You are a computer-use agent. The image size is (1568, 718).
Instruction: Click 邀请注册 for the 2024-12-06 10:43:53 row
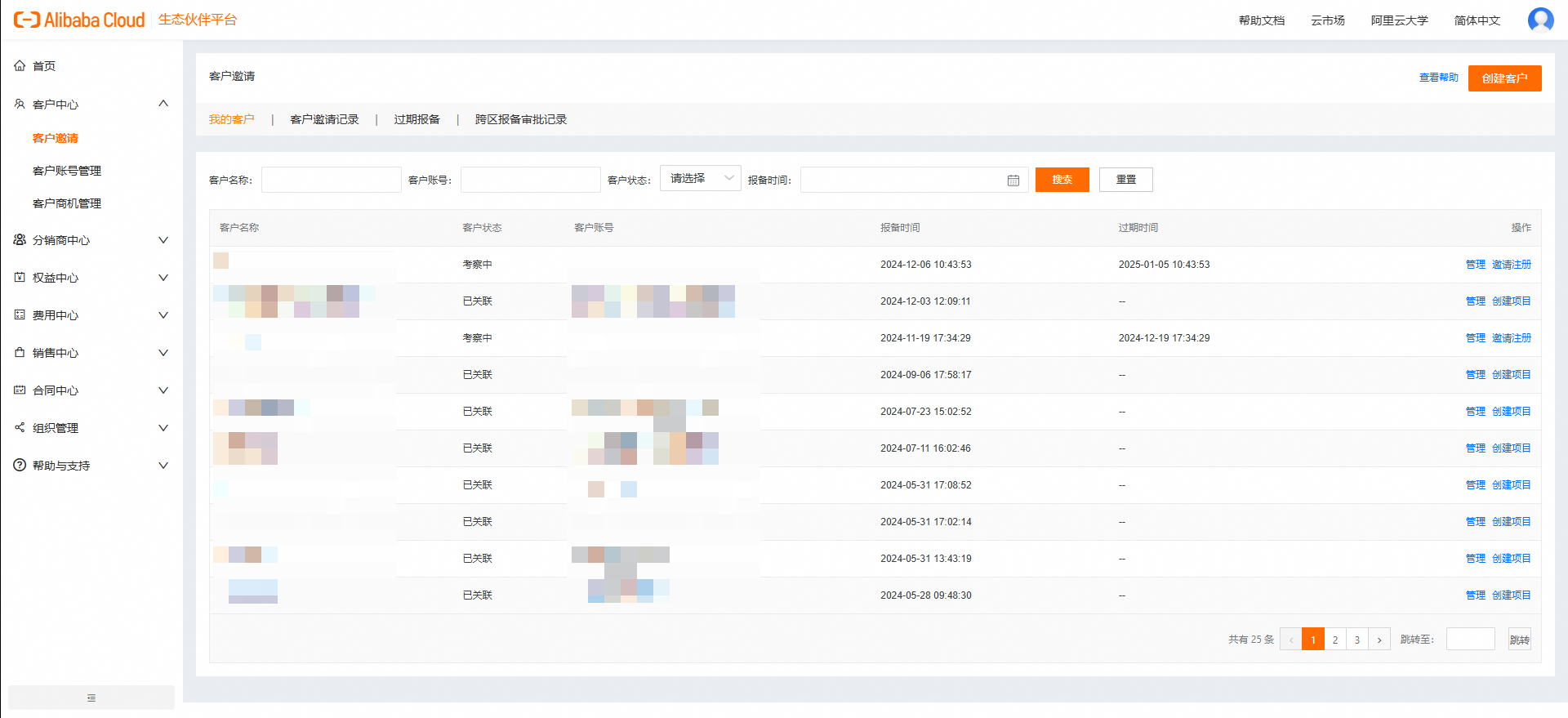(x=1512, y=265)
